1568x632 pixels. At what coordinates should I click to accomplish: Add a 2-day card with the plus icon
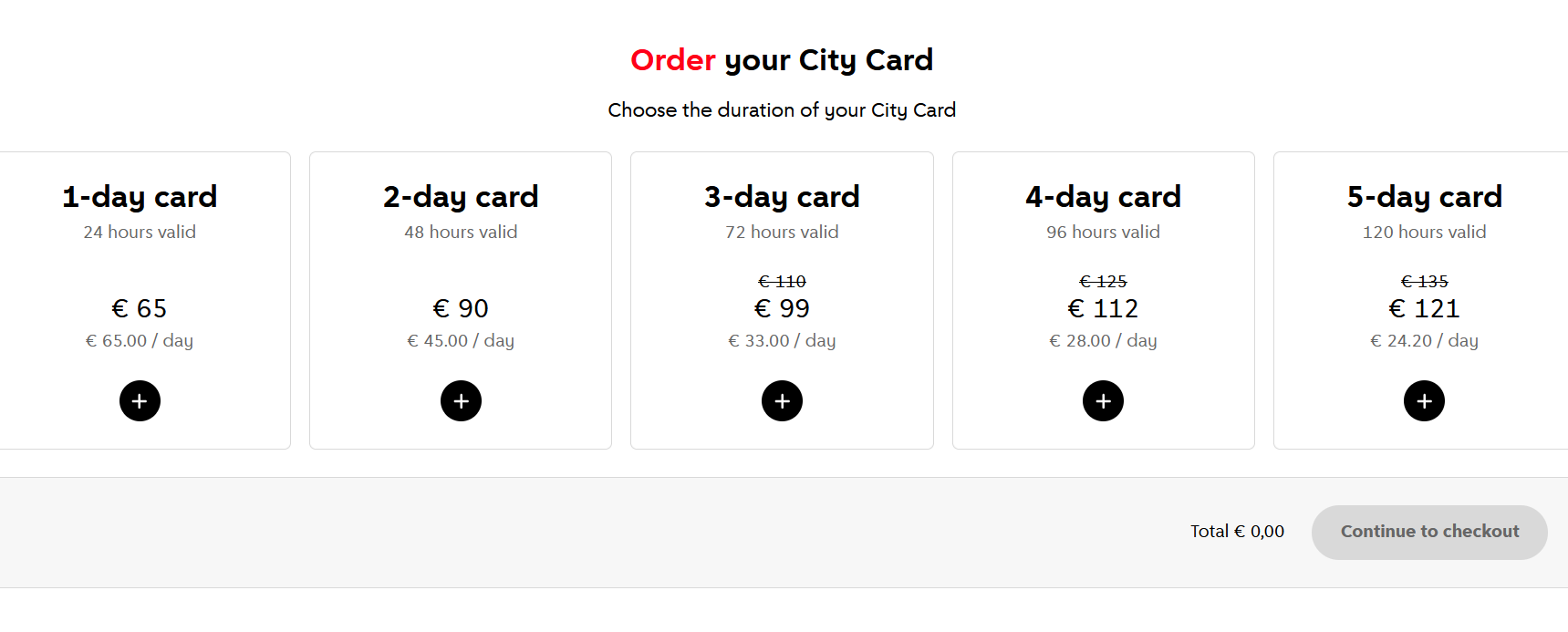coord(461,401)
